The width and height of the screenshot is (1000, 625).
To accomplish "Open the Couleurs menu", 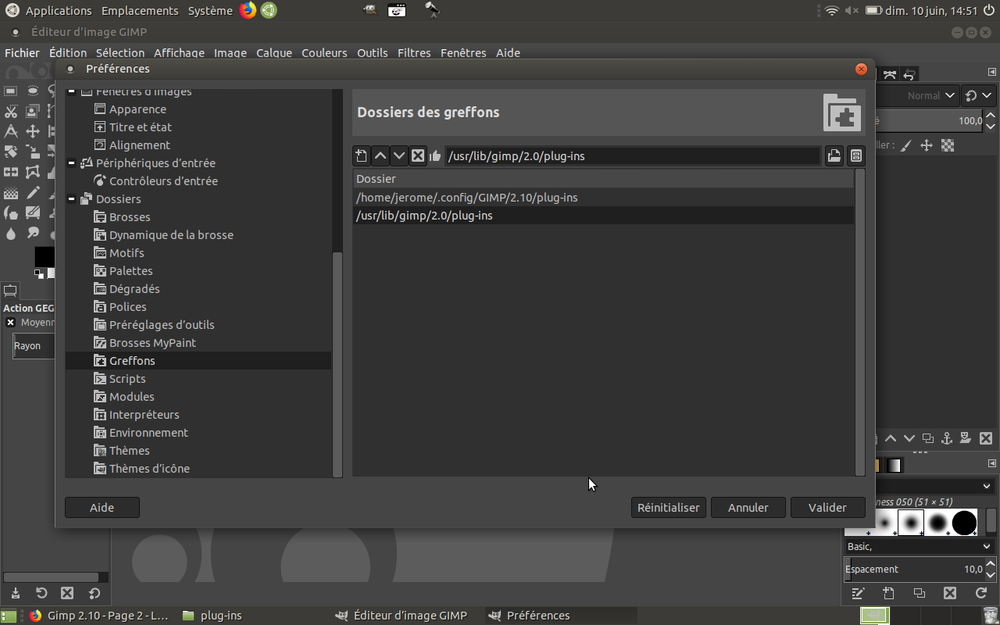I will (324, 53).
